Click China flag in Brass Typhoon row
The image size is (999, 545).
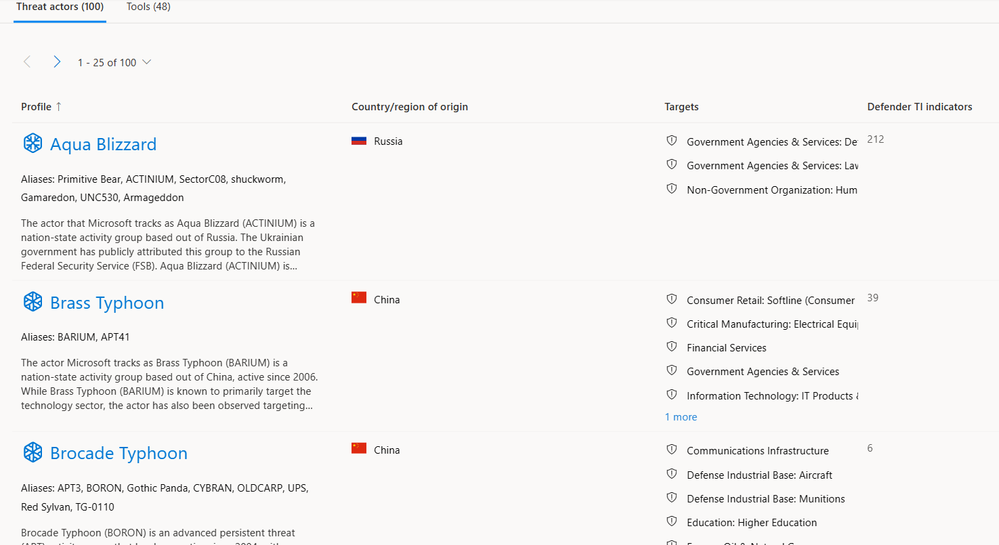pyautogui.click(x=359, y=298)
